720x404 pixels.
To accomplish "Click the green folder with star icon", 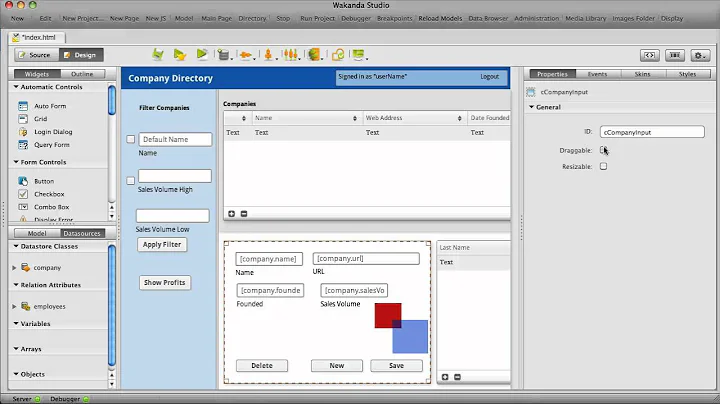I will pos(180,55).
